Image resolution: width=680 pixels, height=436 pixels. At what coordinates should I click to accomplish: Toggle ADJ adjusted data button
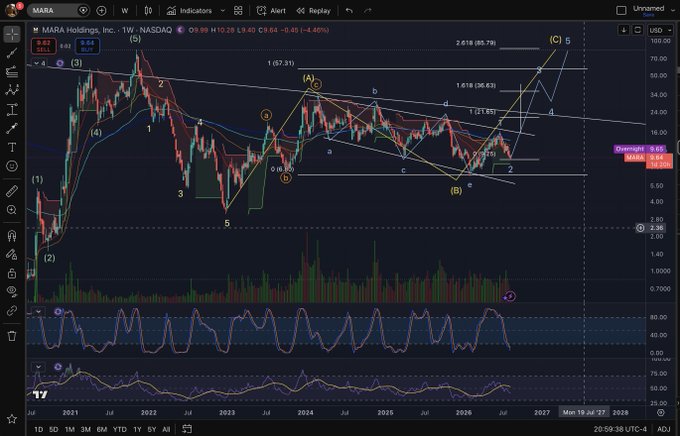(664, 429)
